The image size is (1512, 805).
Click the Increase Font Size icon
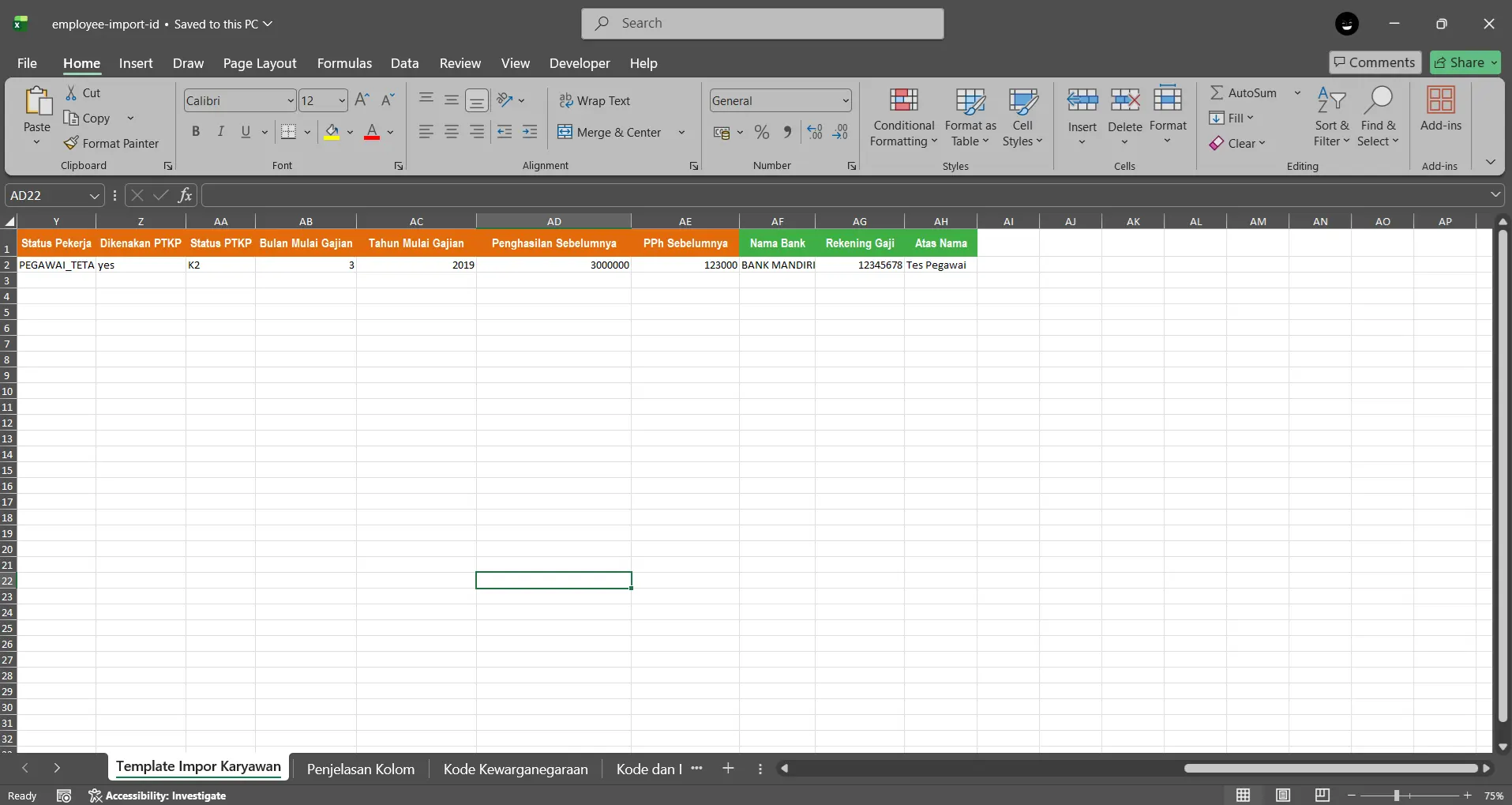[x=362, y=100]
